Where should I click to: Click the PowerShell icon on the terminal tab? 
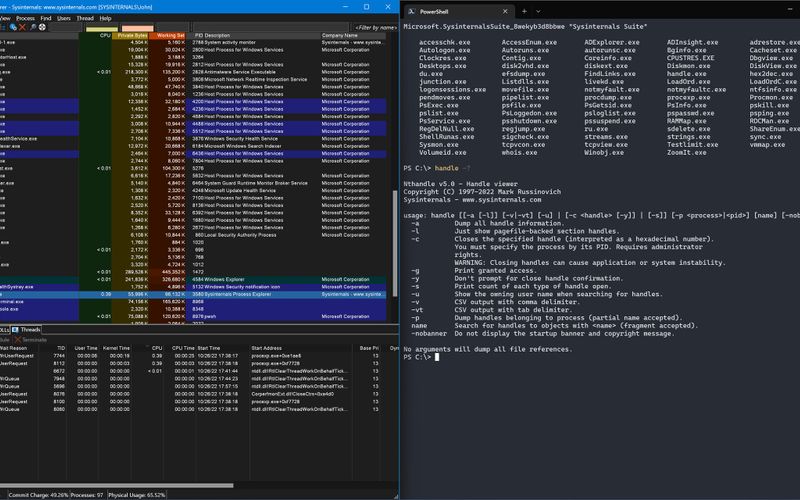pyautogui.click(x=411, y=10)
